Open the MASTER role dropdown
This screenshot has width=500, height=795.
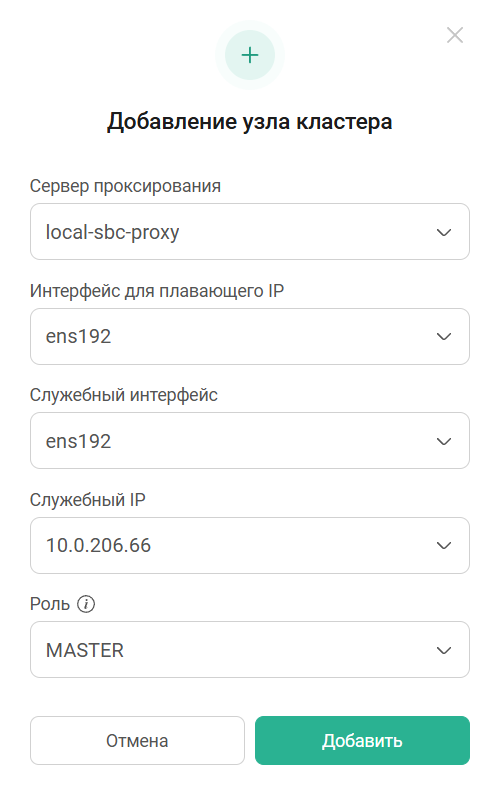pos(249,649)
